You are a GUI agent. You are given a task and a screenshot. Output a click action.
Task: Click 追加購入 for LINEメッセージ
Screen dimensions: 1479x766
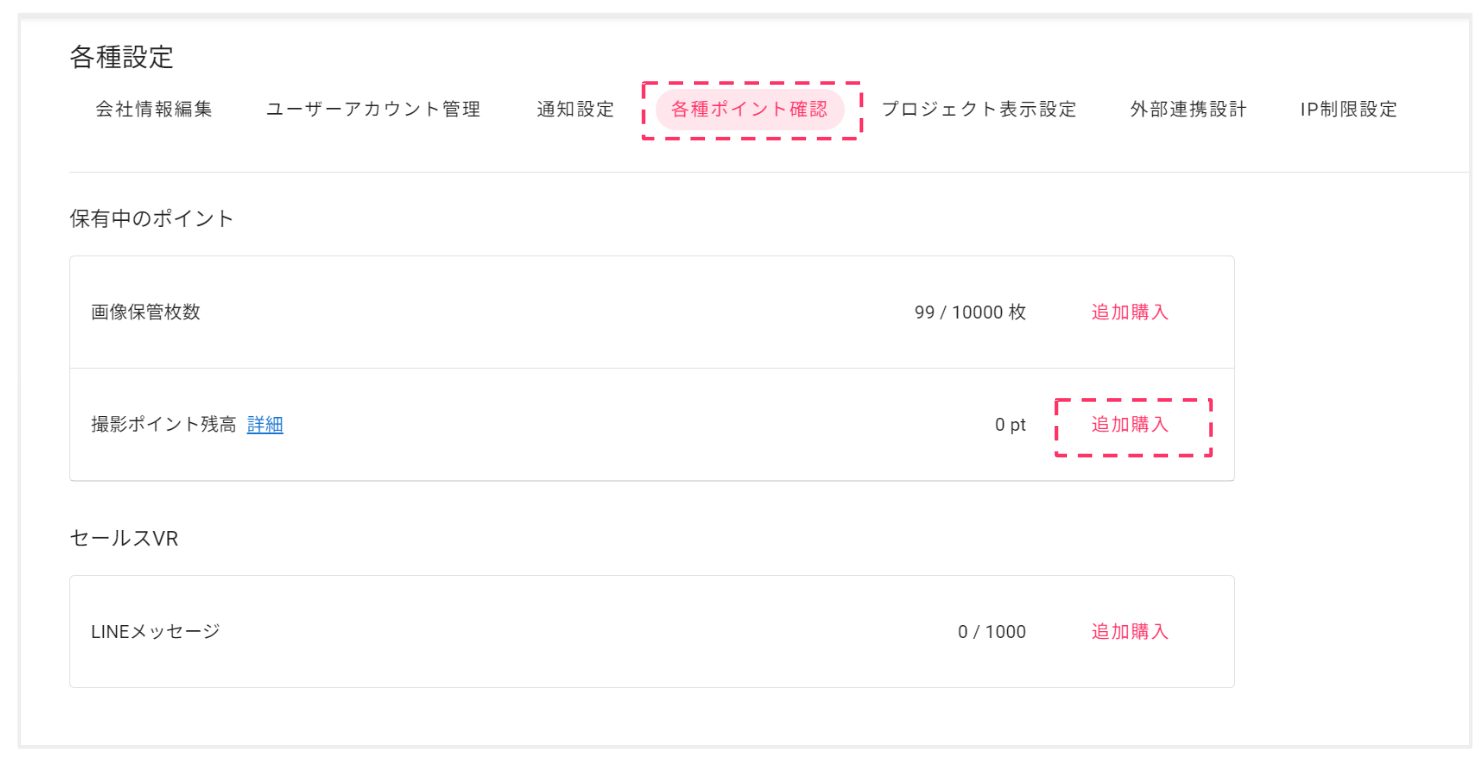tap(1130, 632)
